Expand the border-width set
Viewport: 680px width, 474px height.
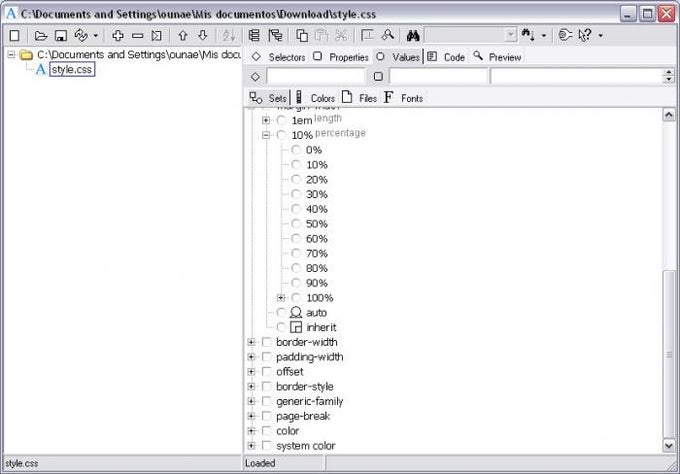[x=251, y=342]
